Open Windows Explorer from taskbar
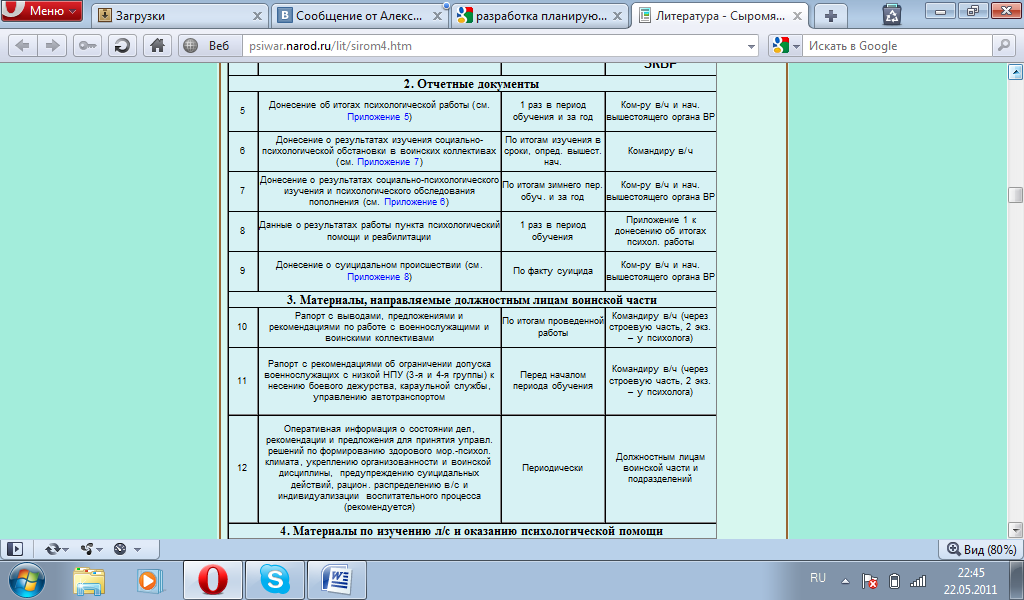 (89, 580)
